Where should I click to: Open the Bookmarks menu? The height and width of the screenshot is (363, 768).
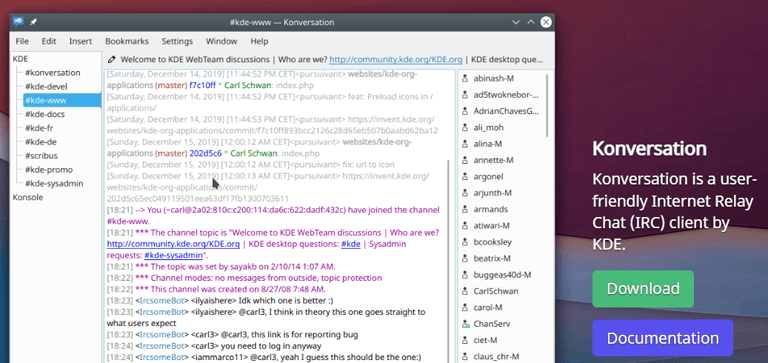[127, 41]
